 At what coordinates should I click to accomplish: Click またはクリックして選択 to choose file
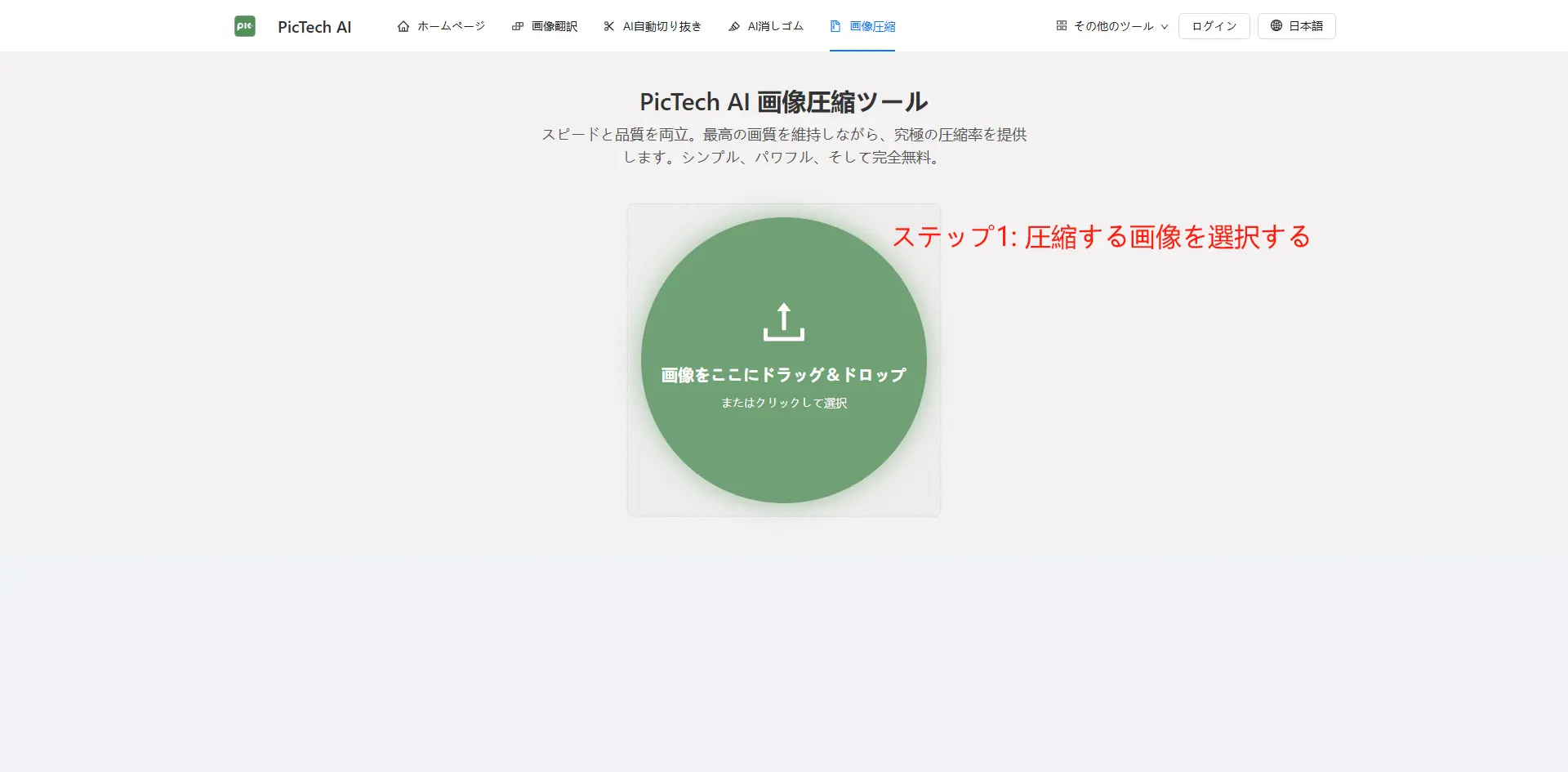(784, 403)
